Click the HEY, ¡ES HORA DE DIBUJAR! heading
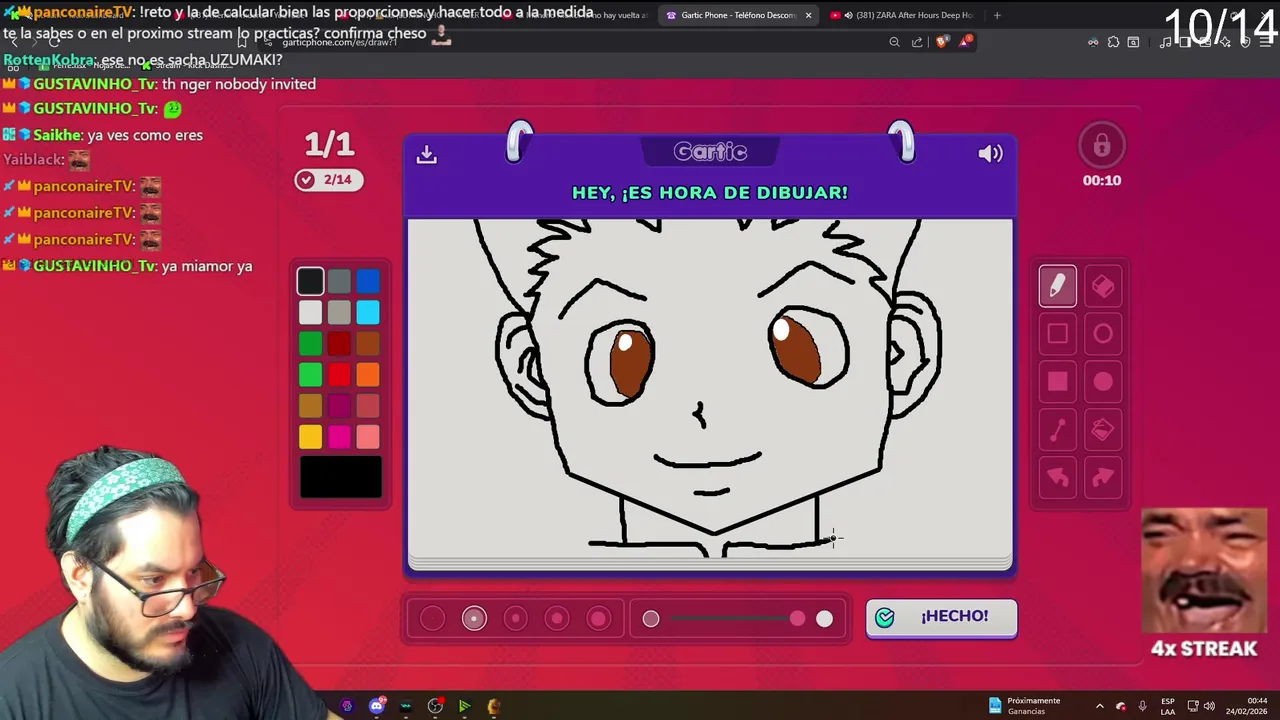Screen dimensions: 1280x720 click(710, 192)
